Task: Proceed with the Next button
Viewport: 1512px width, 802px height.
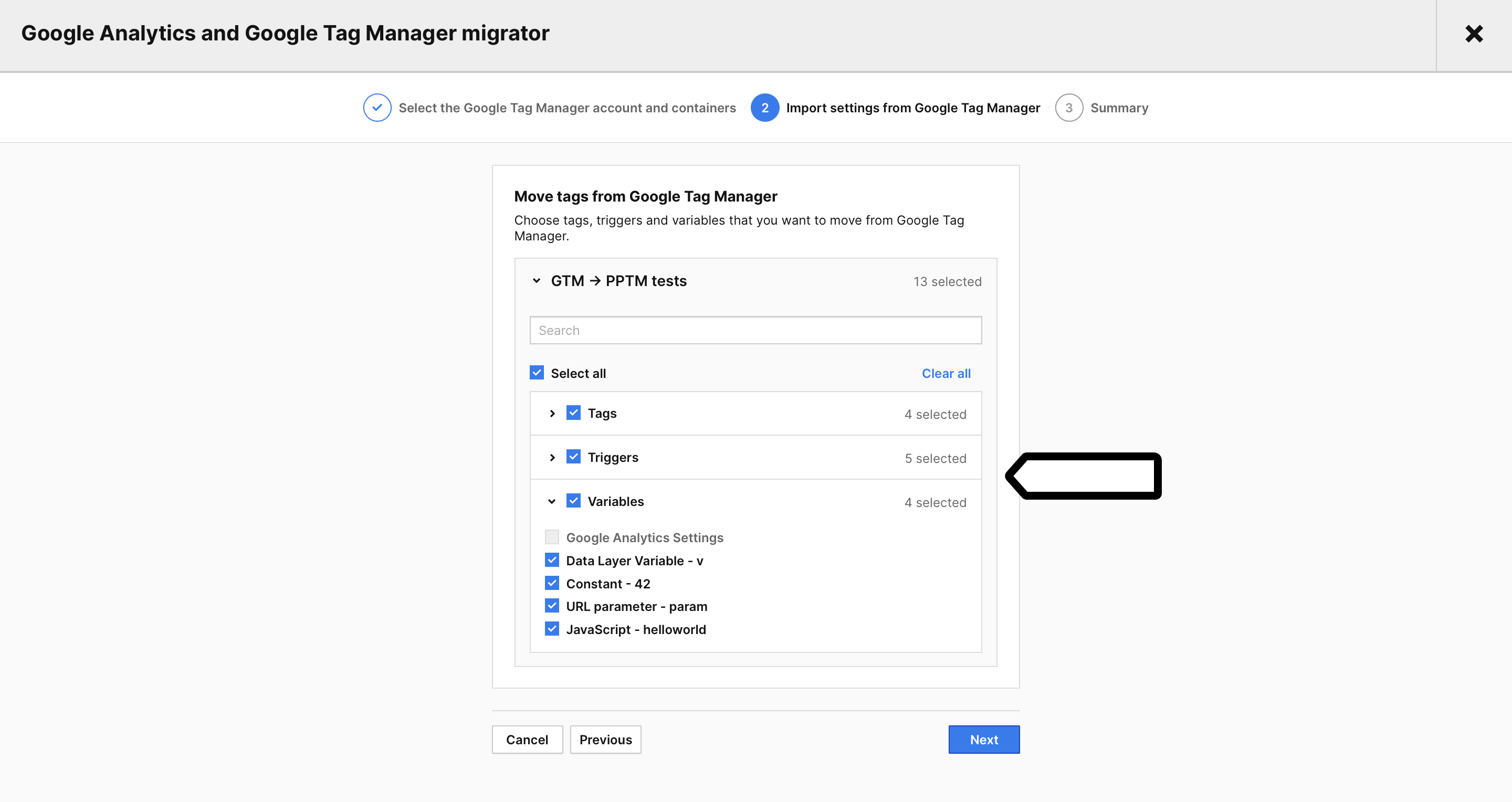Action: coord(984,740)
